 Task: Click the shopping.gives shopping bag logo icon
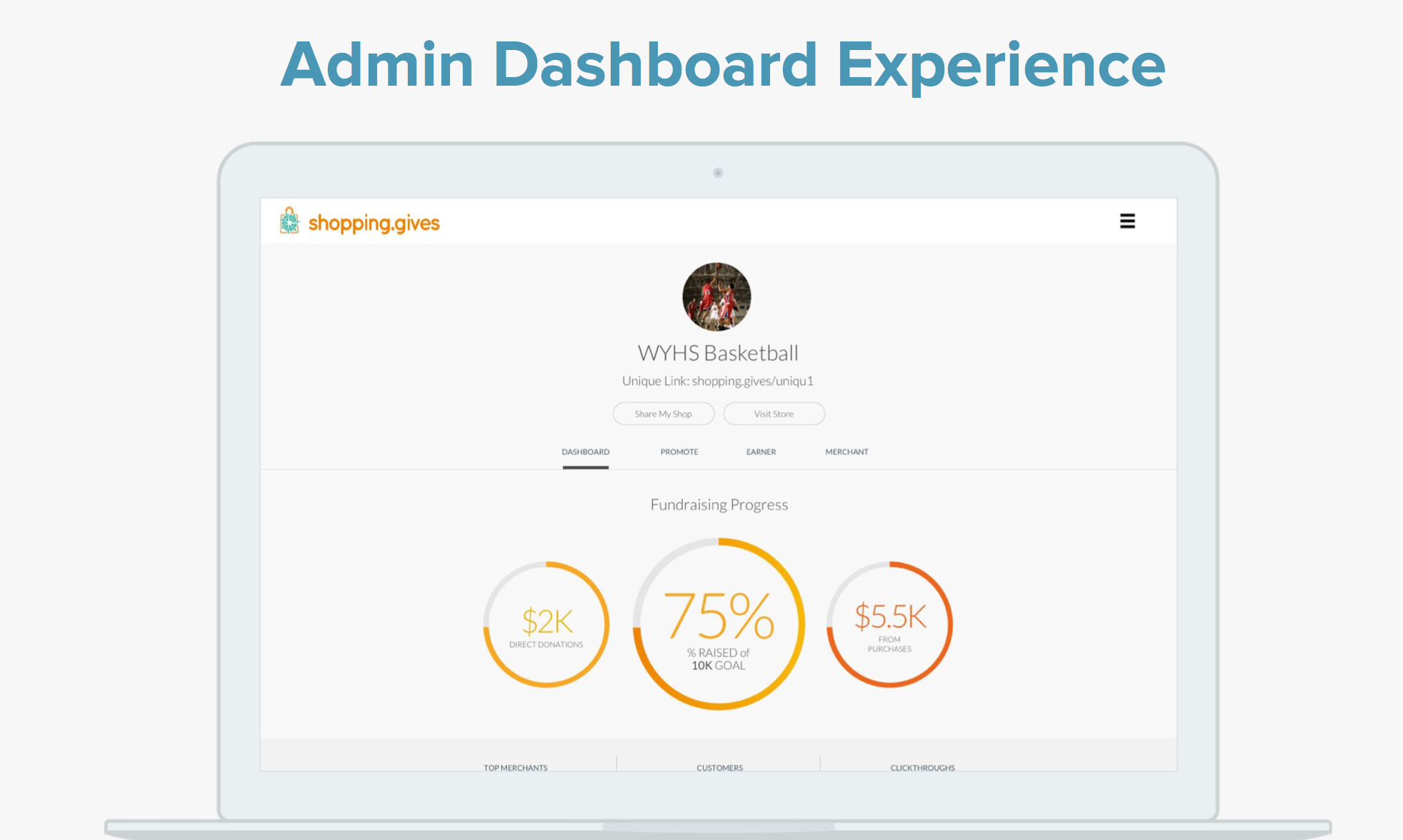(289, 221)
